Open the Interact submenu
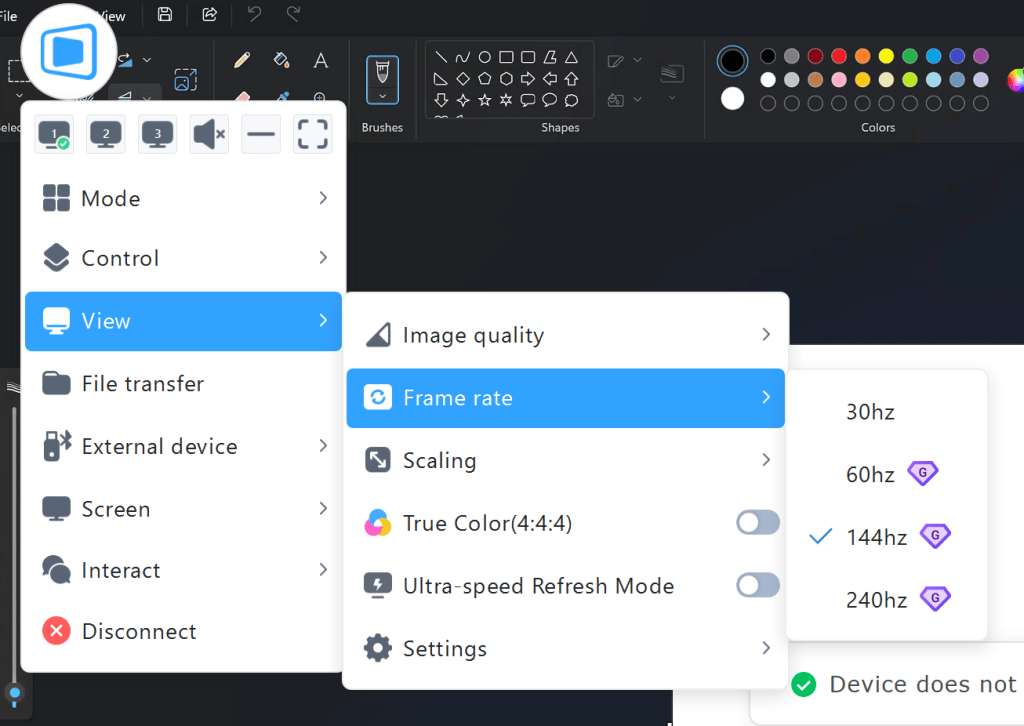This screenshot has width=1024, height=726. pos(184,571)
